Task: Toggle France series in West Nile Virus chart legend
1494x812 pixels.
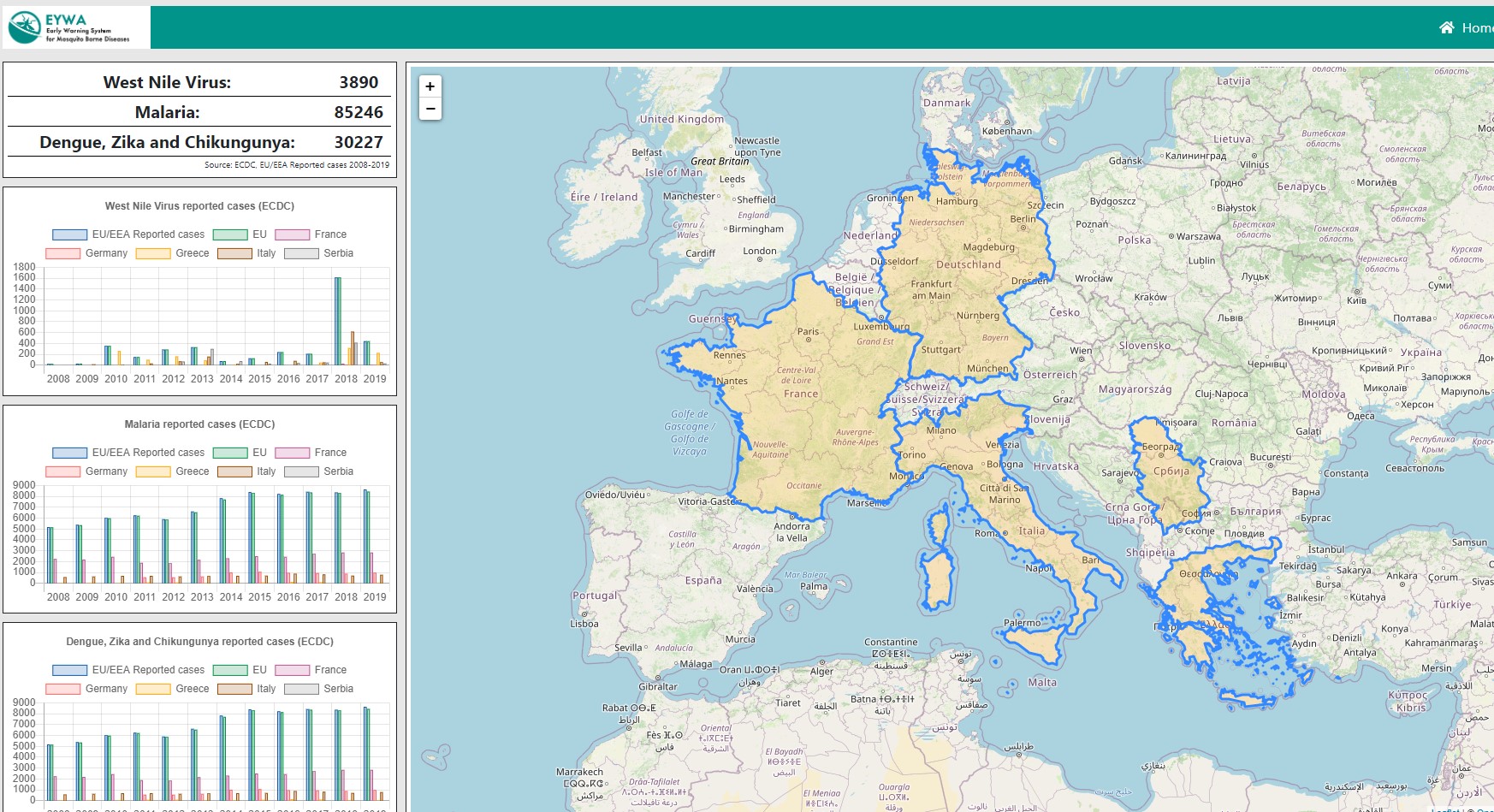Action: point(311,234)
